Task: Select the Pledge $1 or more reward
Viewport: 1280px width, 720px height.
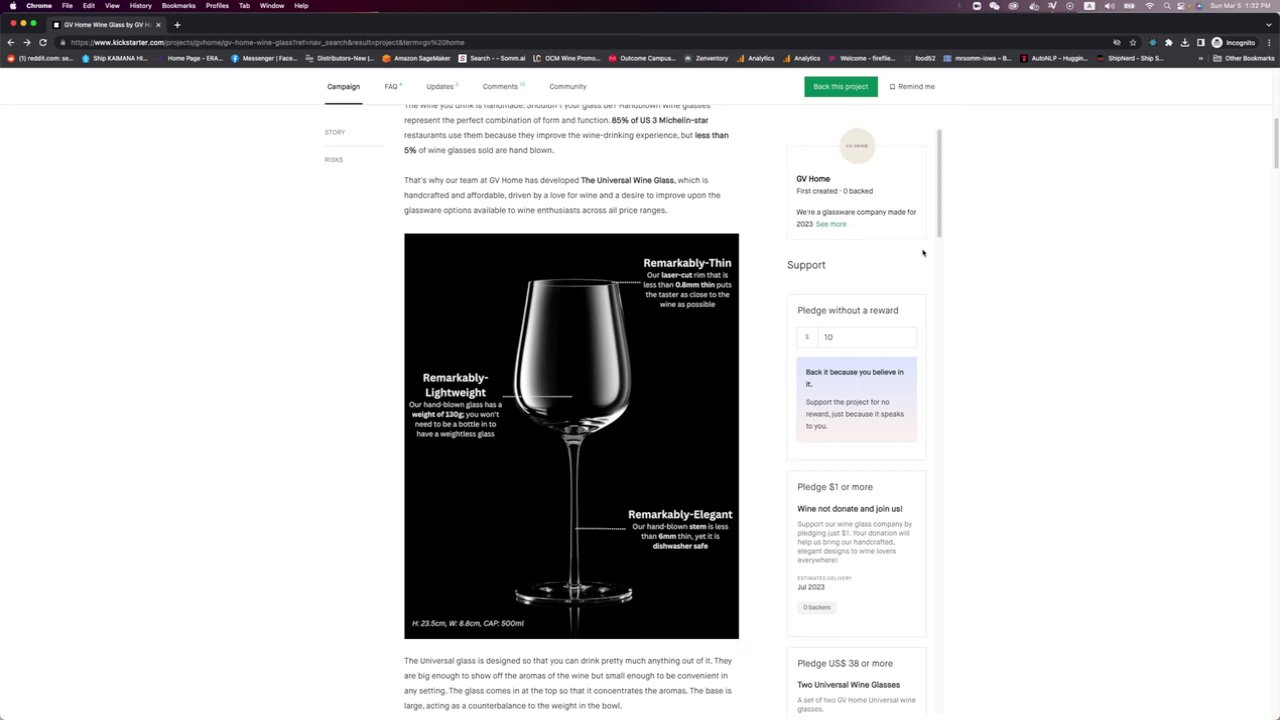Action: click(857, 553)
